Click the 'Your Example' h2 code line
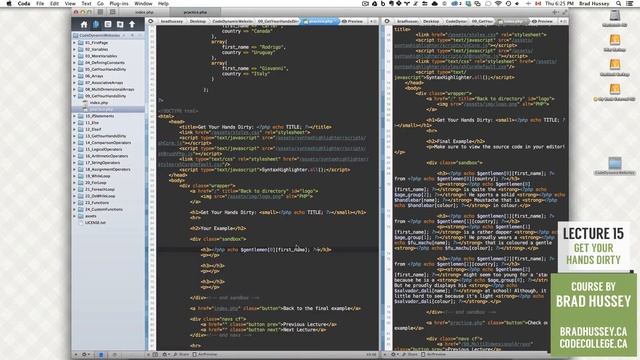 [x=218, y=228]
